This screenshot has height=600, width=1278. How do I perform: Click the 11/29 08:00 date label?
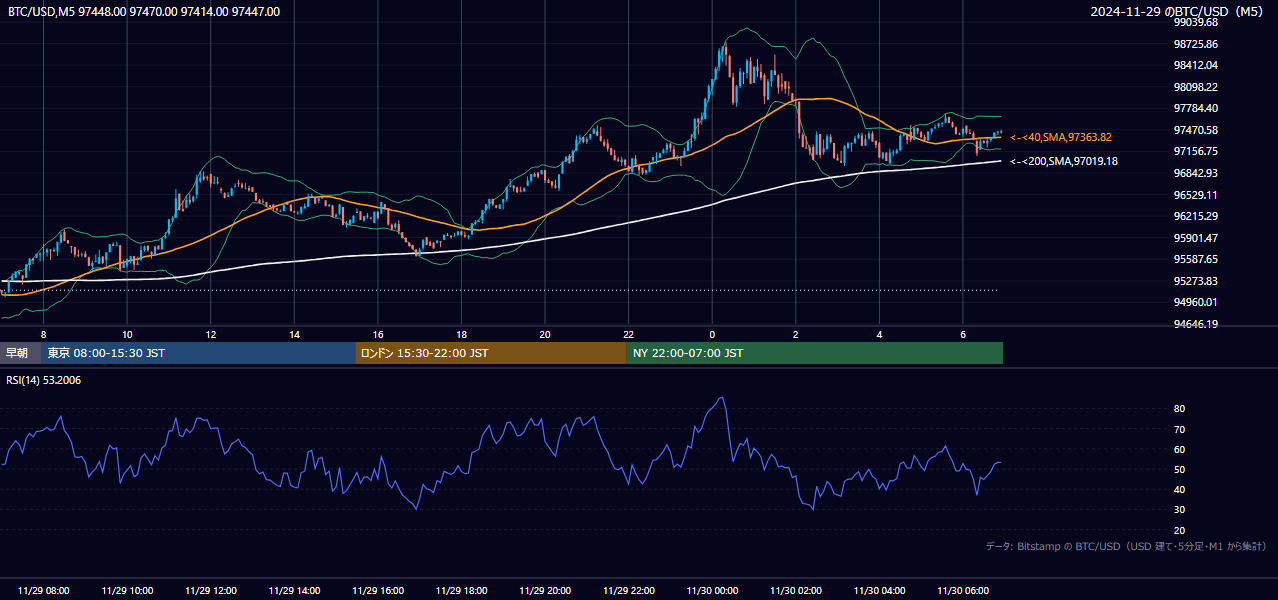click(43, 591)
